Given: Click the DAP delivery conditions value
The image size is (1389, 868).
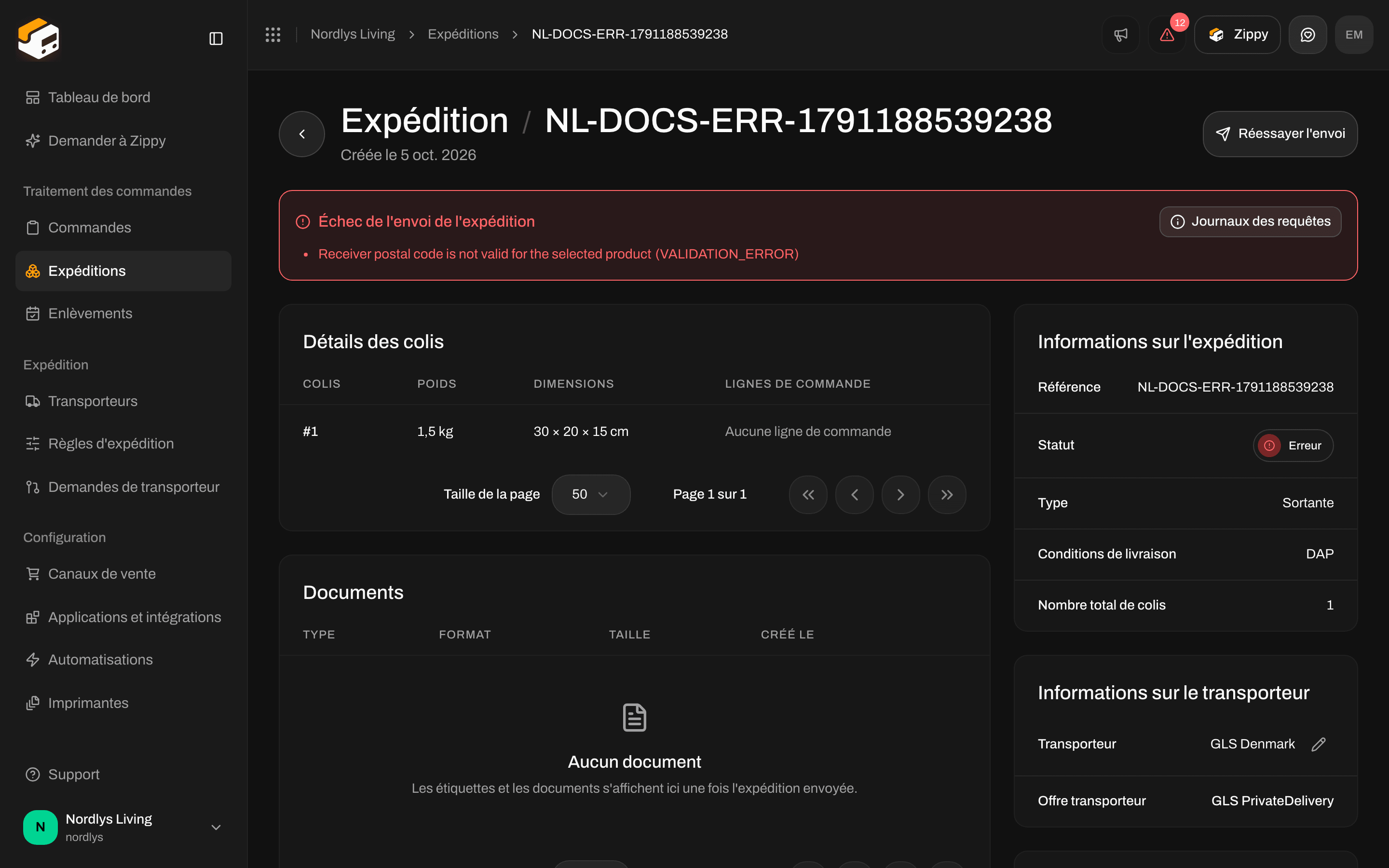Looking at the screenshot, I should (x=1320, y=554).
